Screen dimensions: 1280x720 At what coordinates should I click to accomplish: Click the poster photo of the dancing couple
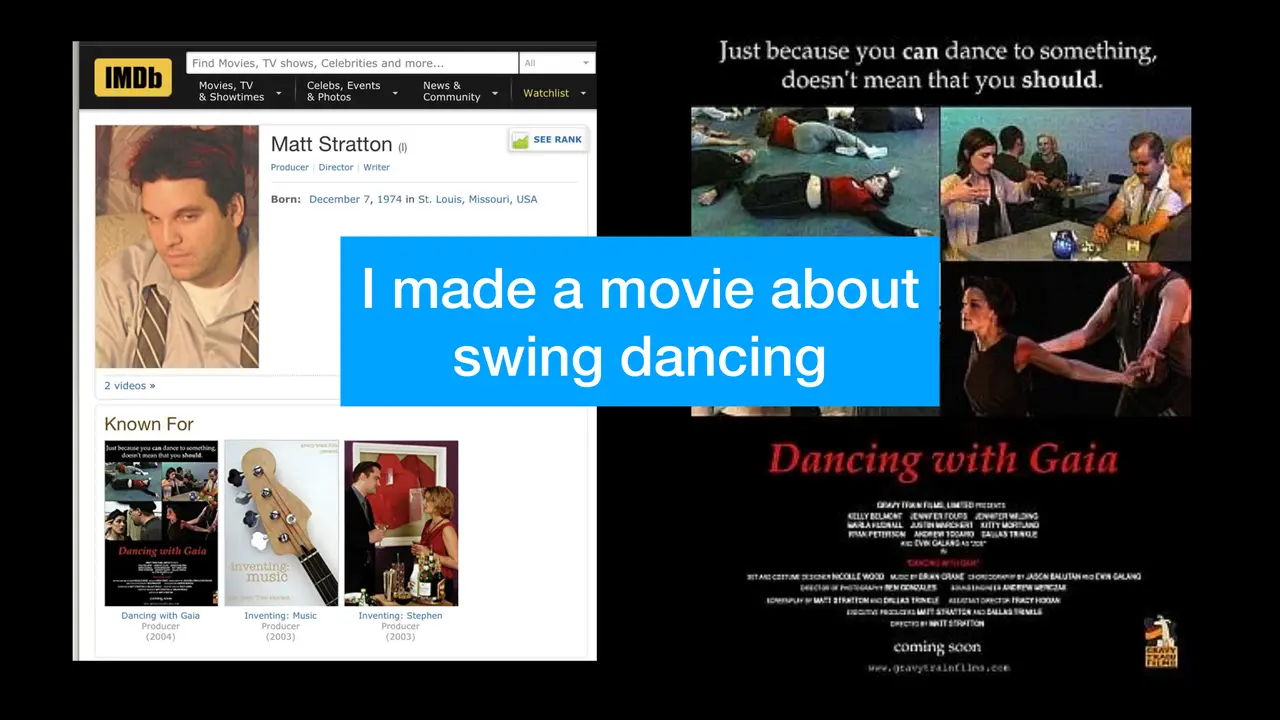click(1066, 339)
